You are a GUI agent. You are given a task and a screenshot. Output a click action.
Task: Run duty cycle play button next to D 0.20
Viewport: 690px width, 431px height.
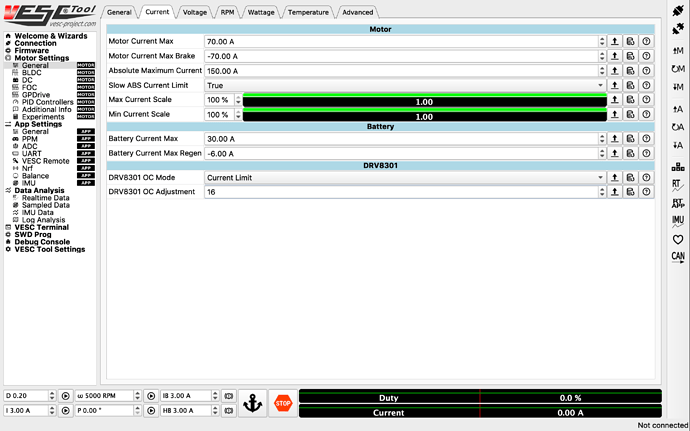click(66, 396)
